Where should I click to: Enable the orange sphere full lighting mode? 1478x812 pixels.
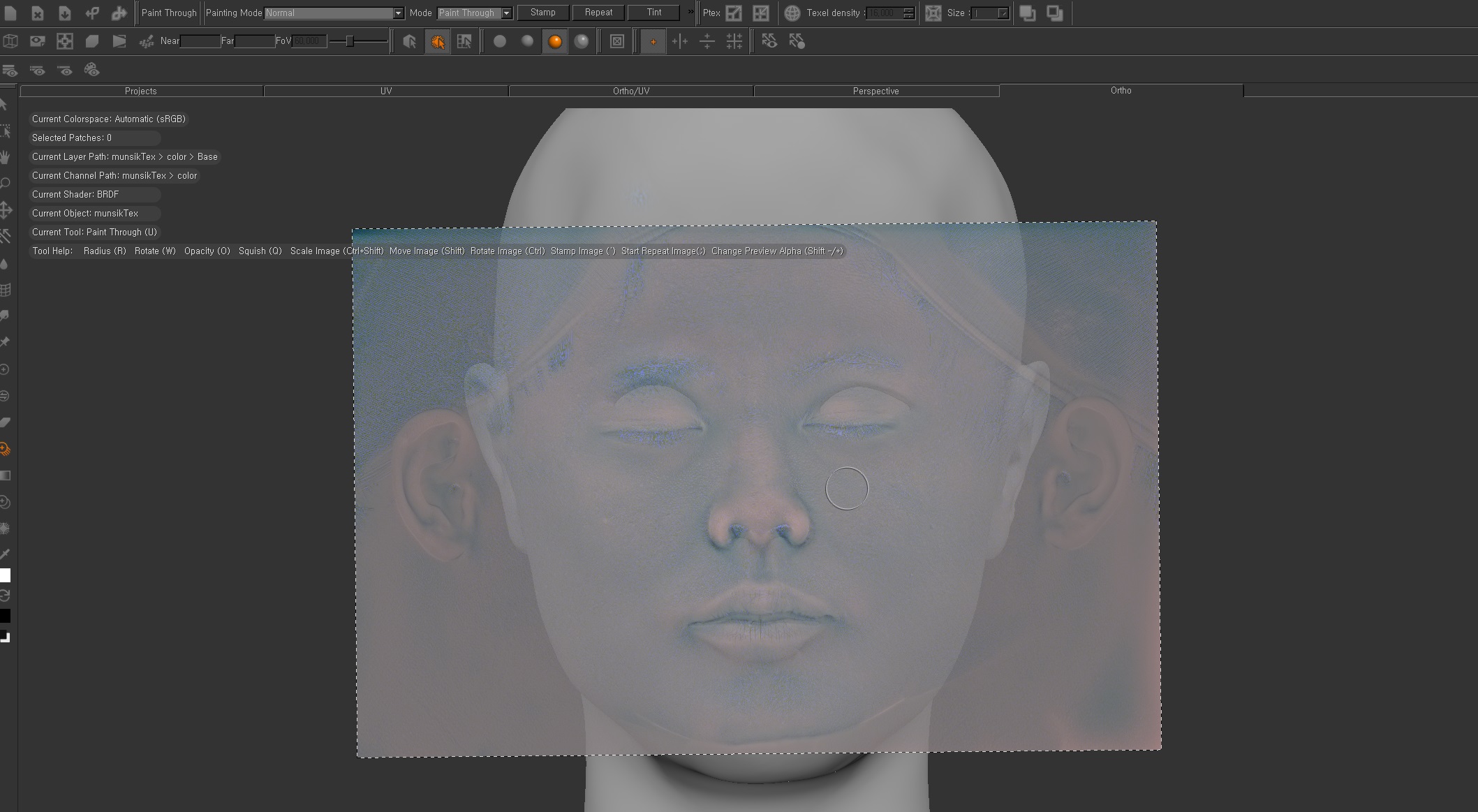click(555, 42)
